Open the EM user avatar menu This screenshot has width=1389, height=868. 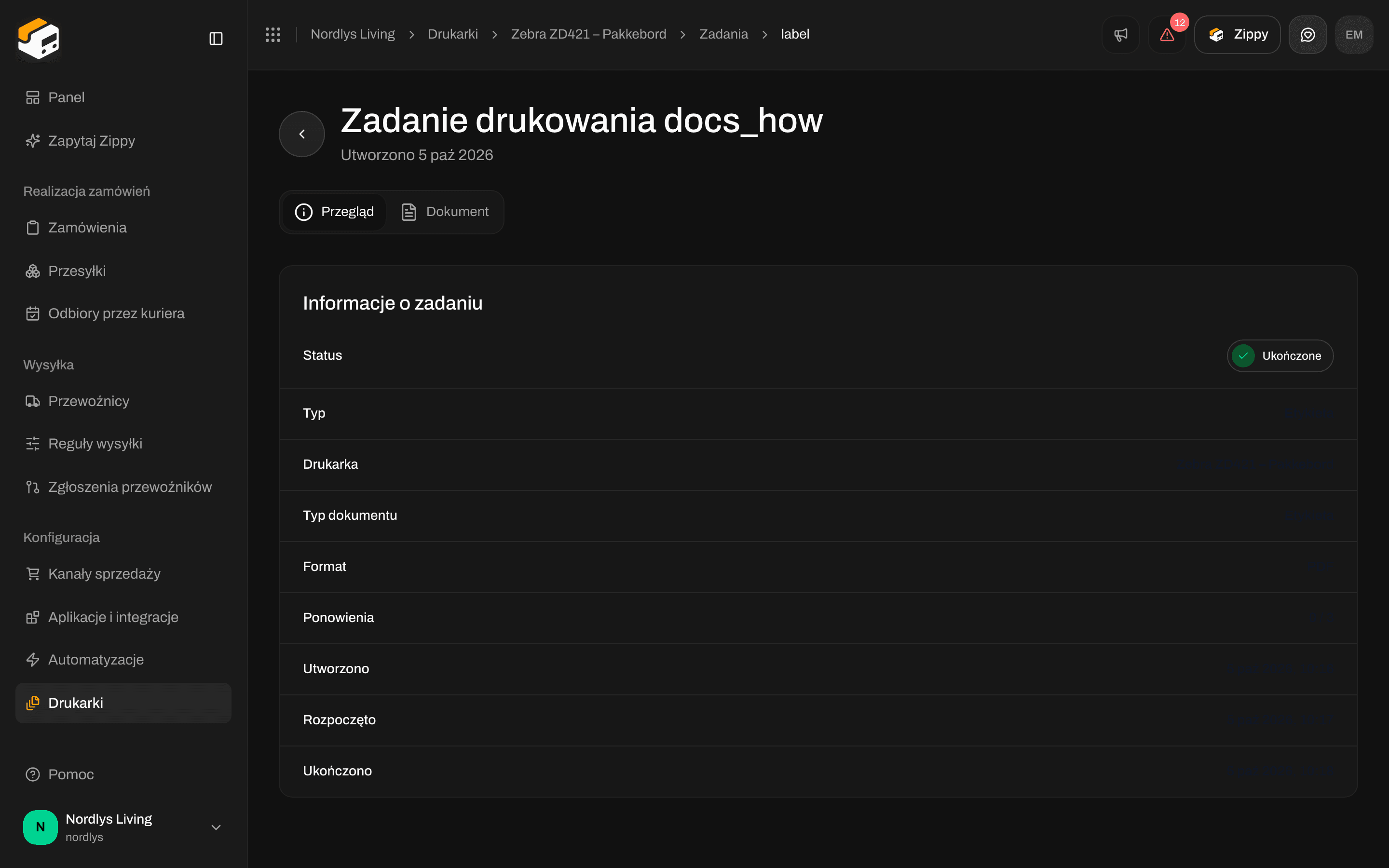(x=1354, y=34)
